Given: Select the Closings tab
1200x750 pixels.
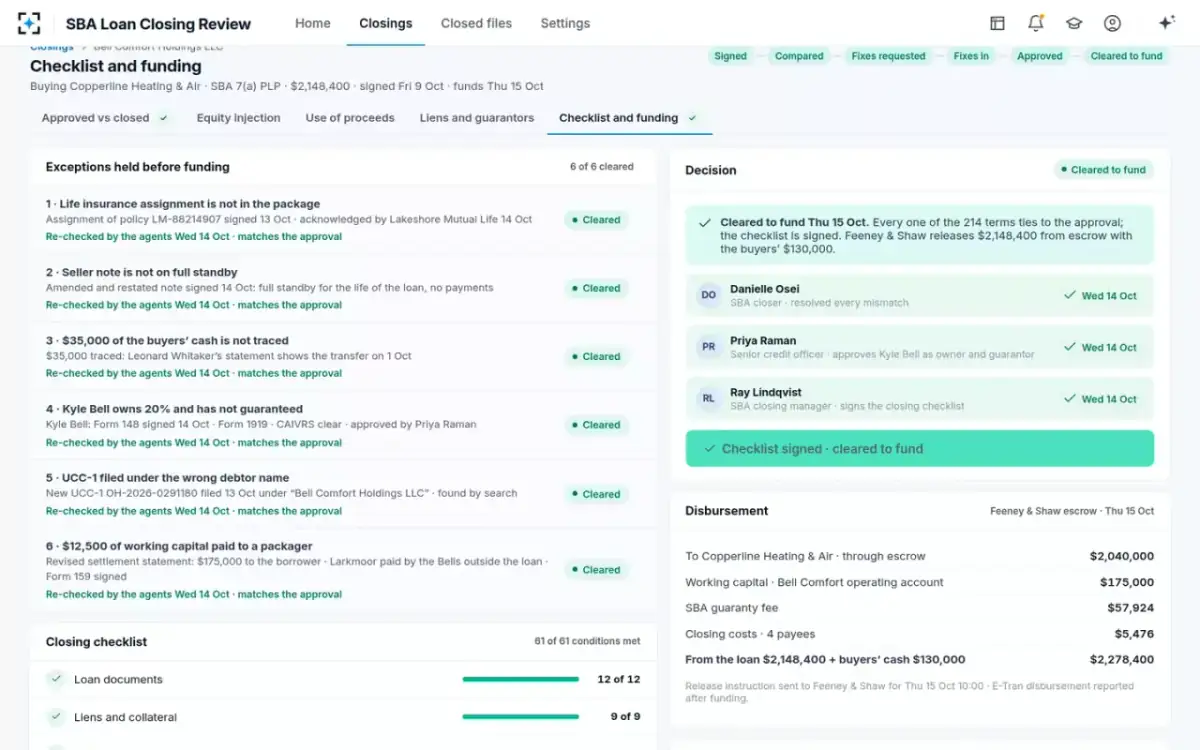Looking at the screenshot, I should coord(386,23).
